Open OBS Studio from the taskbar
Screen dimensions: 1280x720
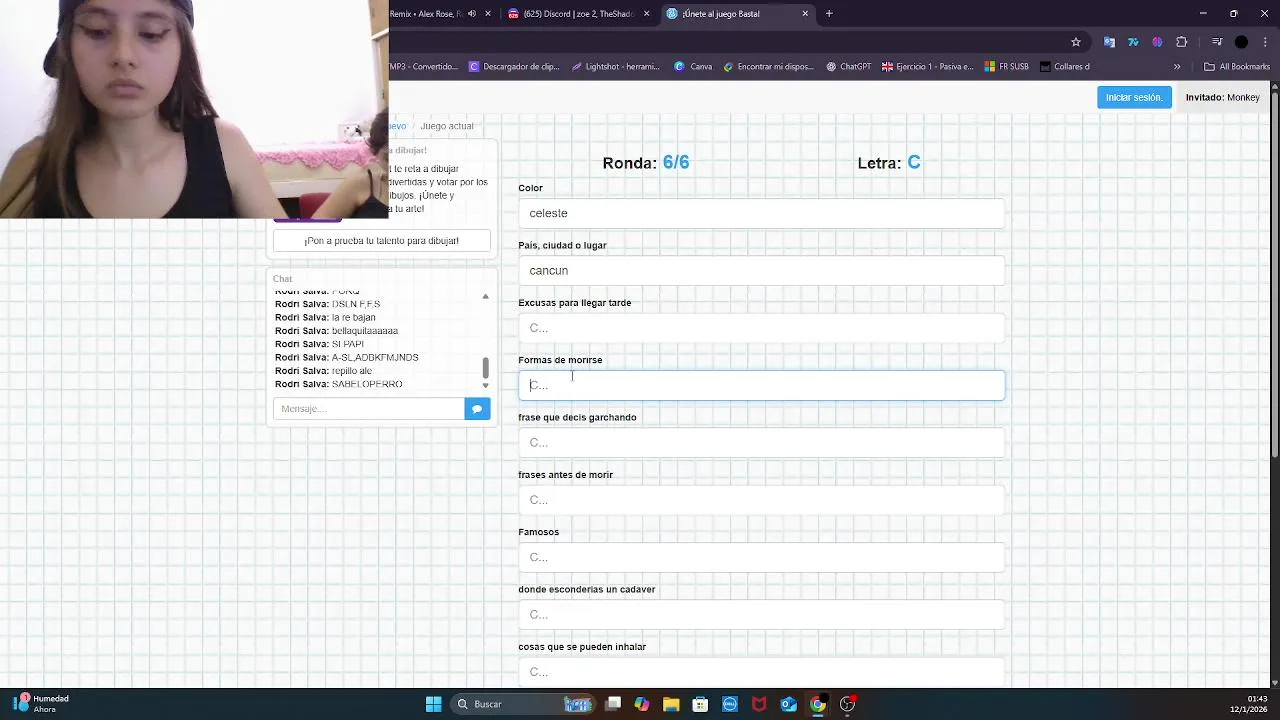point(847,704)
